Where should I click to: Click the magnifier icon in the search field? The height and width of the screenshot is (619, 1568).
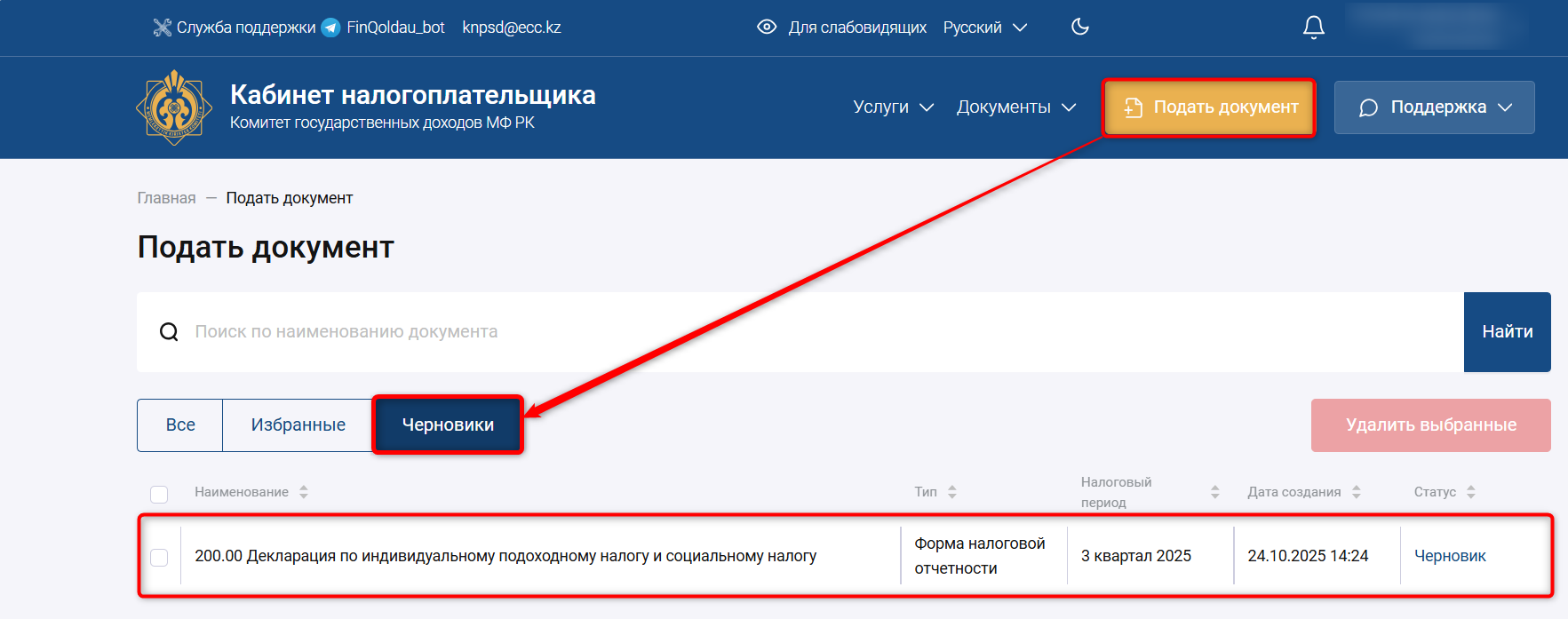pyautogui.click(x=169, y=332)
